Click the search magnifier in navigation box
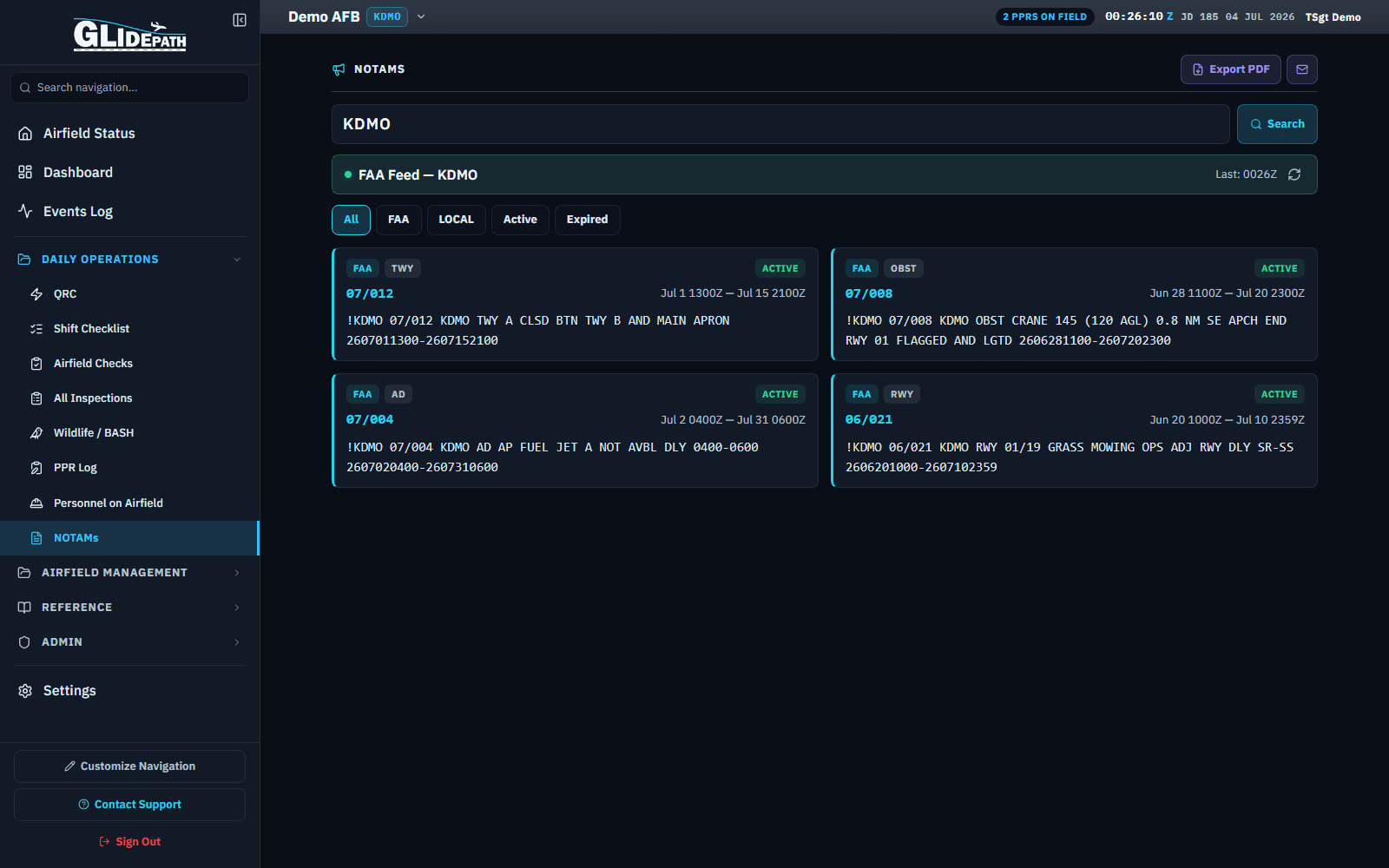The image size is (1389, 868). (x=25, y=88)
